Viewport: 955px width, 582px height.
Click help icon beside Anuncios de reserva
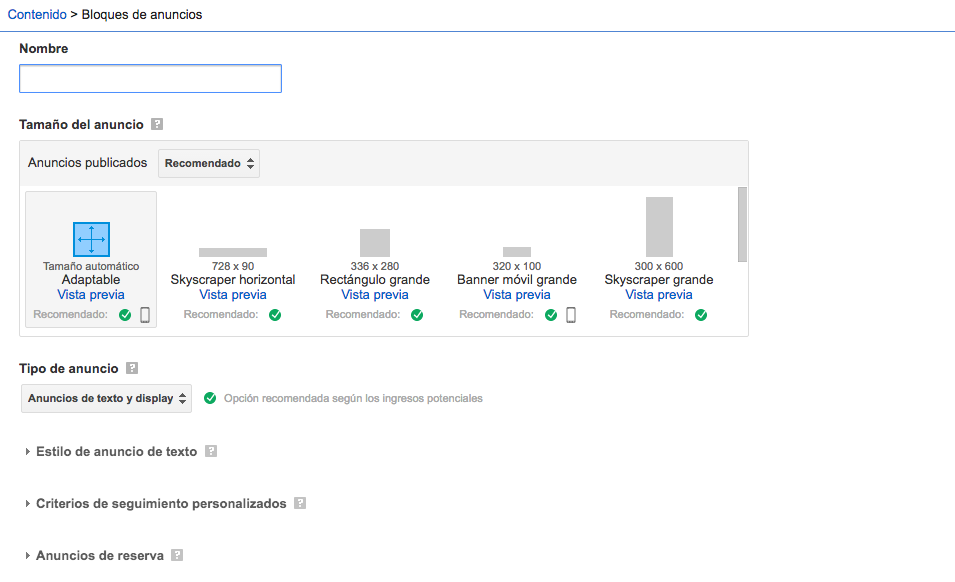(x=177, y=555)
